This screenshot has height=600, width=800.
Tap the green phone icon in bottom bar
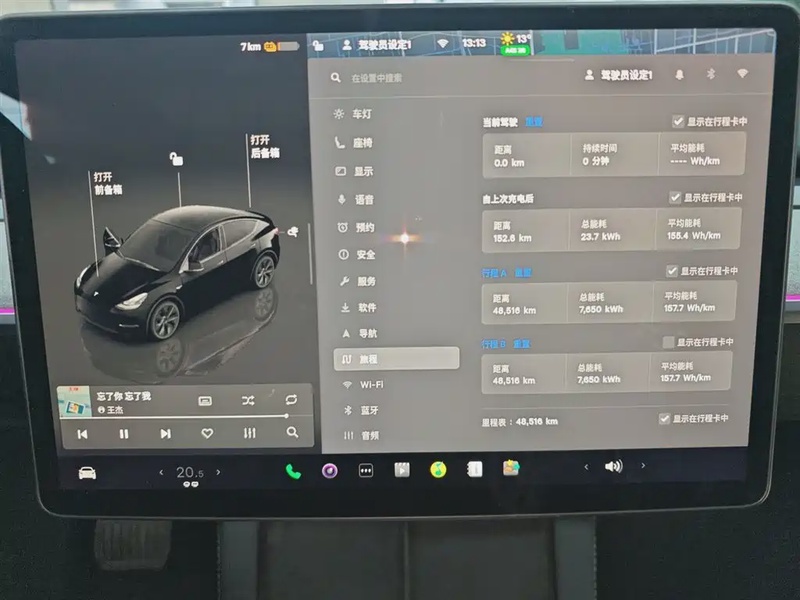click(x=293, y=470)
